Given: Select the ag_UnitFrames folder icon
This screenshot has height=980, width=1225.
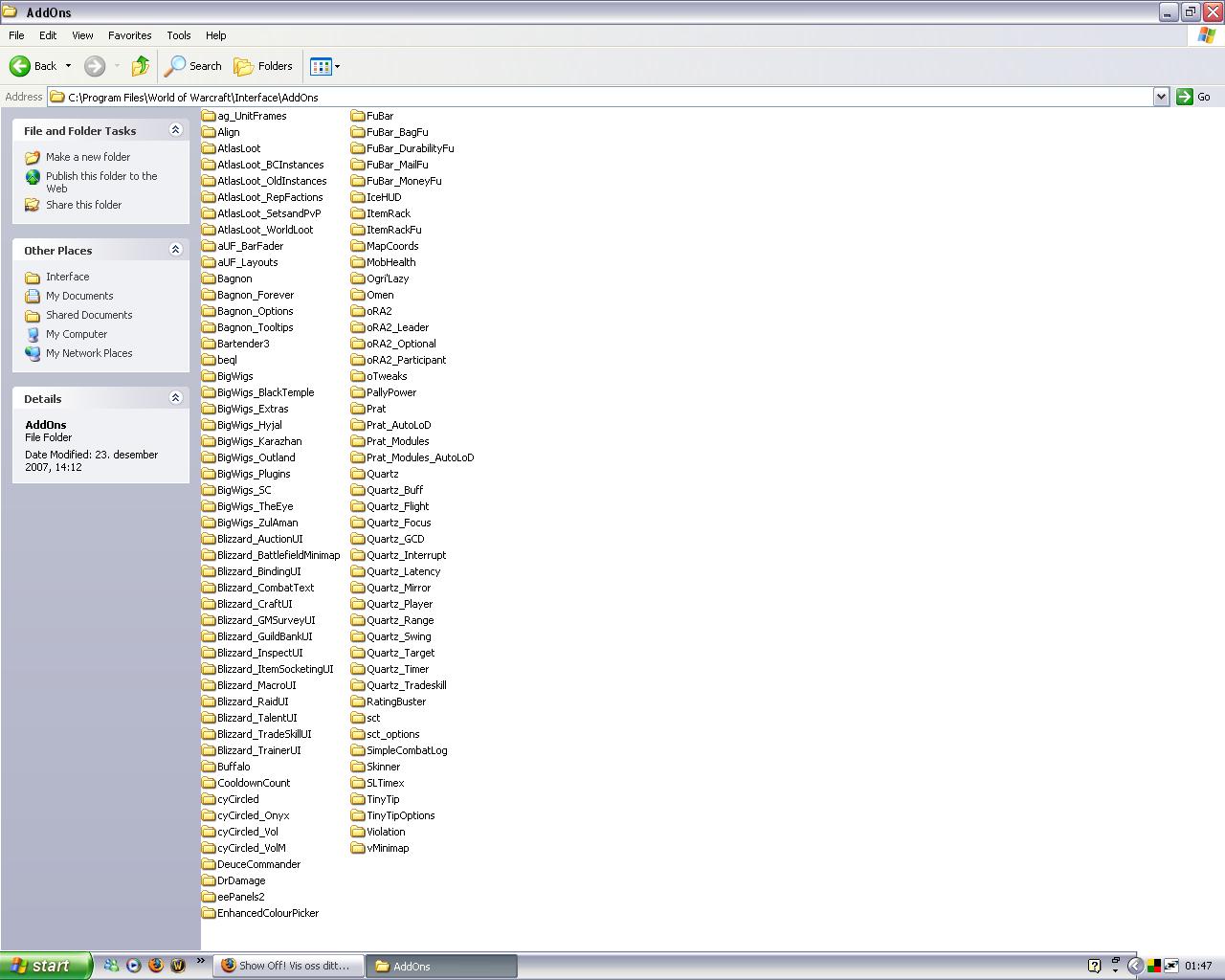Looking at the screenshot, I should pos(209,116).
